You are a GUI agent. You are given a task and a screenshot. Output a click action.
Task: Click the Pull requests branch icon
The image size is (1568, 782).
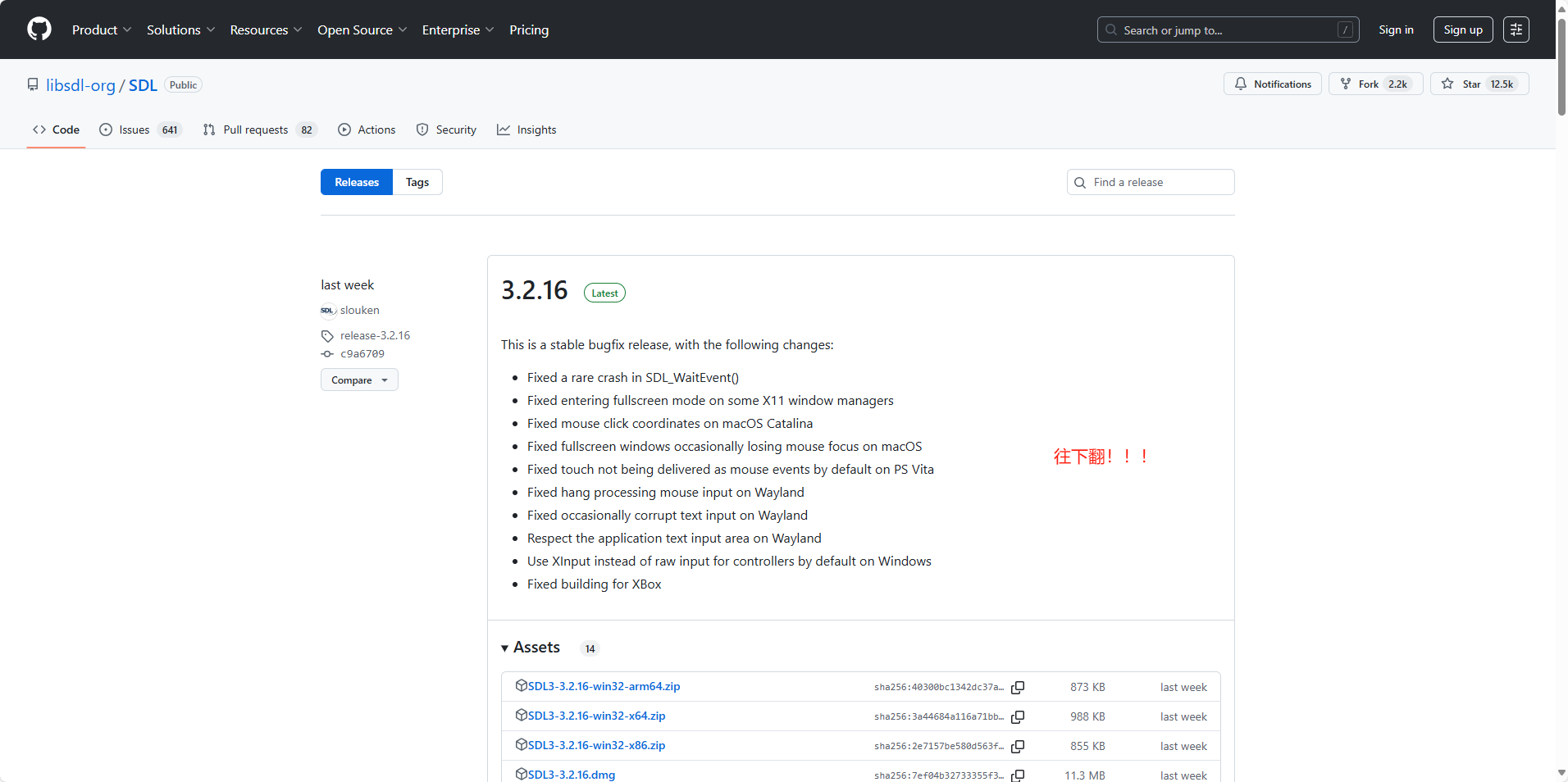209,130
